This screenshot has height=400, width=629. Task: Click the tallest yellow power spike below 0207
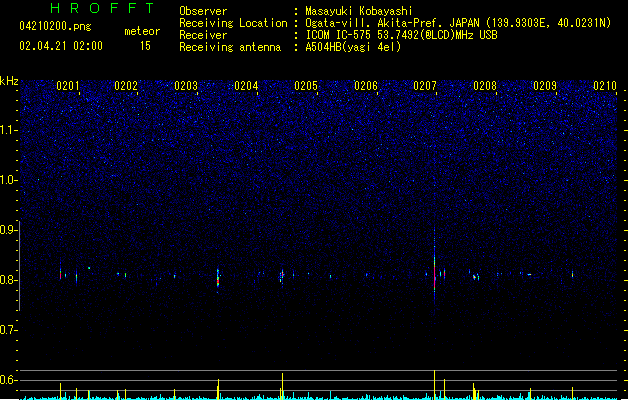[434, 384]
